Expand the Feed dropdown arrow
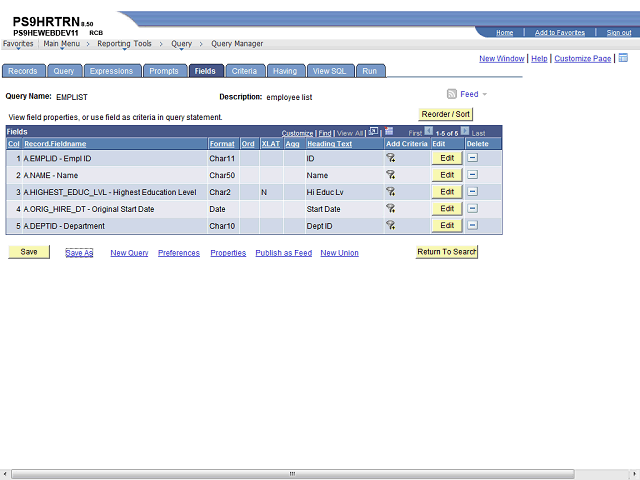The image size is (640, 480). tap(485, 95)
